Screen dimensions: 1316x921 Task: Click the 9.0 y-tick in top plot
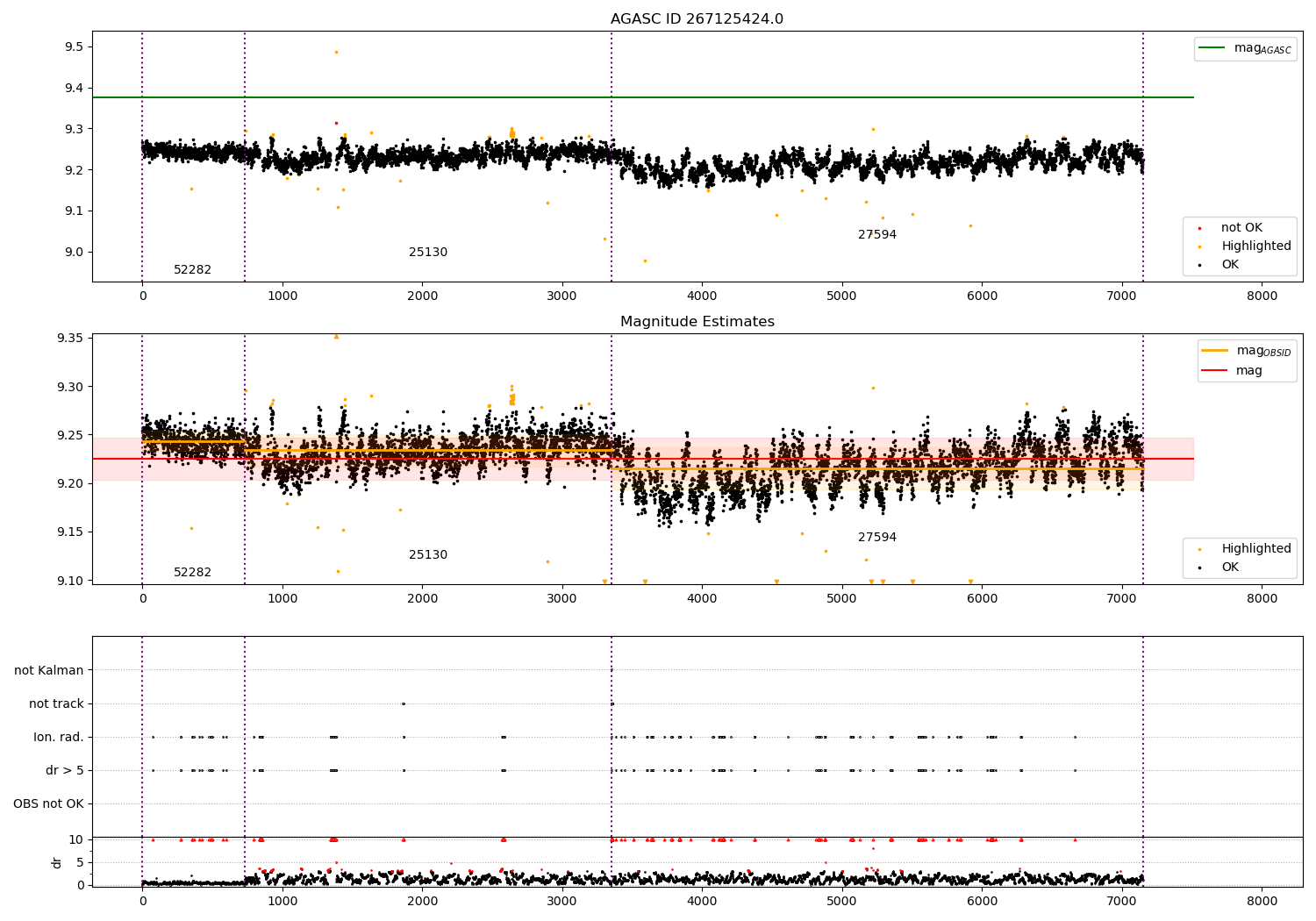75,253
